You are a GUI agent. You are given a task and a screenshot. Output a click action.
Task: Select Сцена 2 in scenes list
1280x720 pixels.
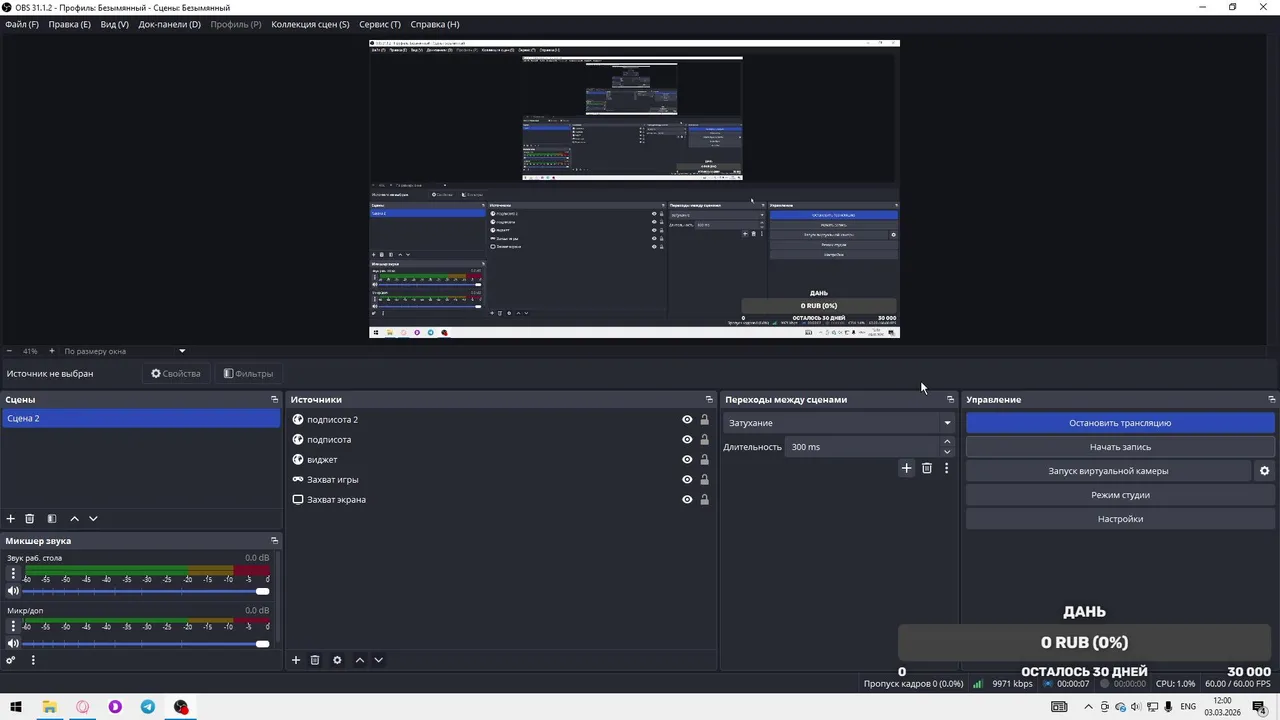pos(140,419)
